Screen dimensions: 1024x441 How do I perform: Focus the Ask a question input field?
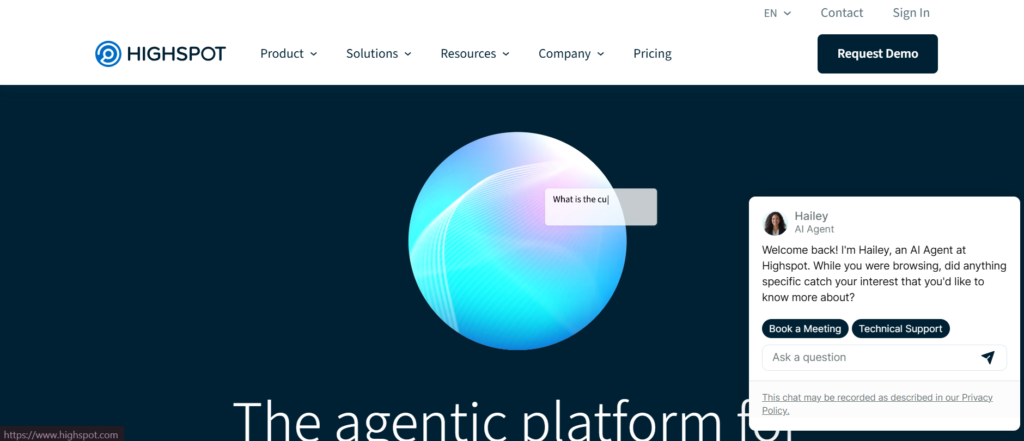(x=865, y=357)
